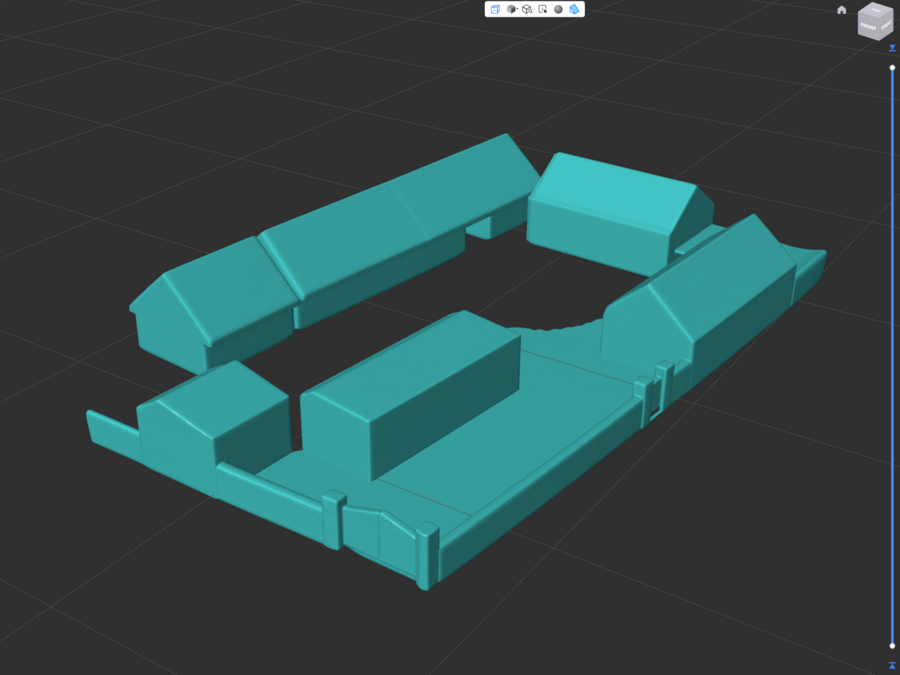
Task: Click the home view icon
Action: (841, 10)
